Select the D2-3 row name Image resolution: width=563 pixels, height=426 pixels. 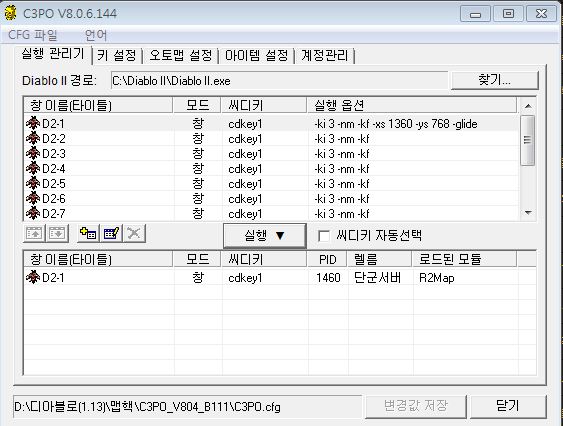(x=54, y=154)
